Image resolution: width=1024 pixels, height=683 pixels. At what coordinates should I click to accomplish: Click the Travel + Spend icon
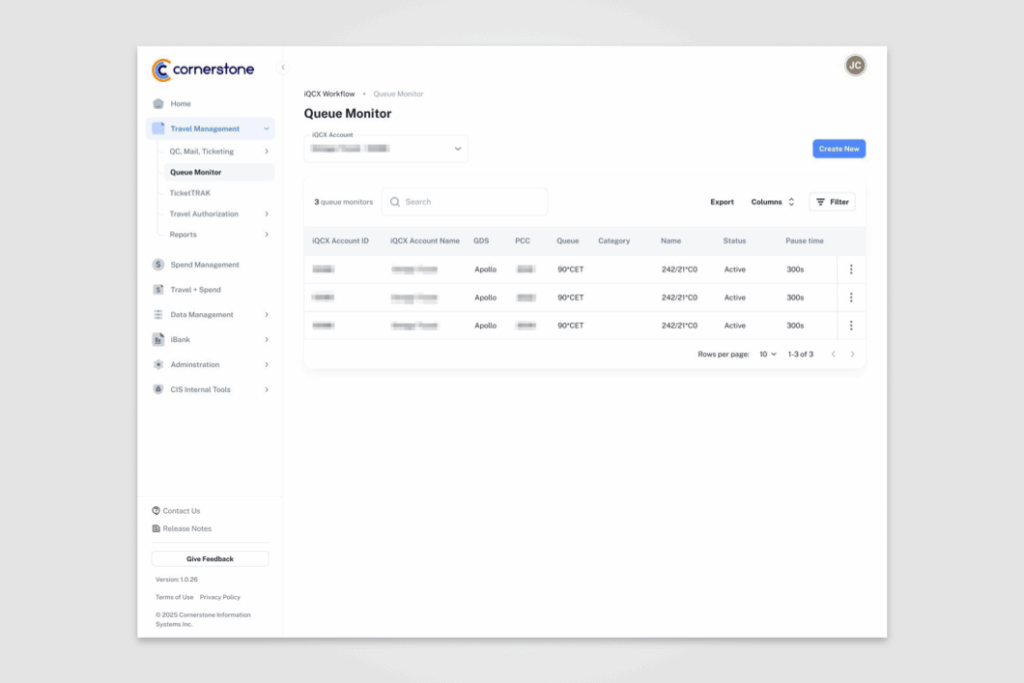tap(158, 289)
